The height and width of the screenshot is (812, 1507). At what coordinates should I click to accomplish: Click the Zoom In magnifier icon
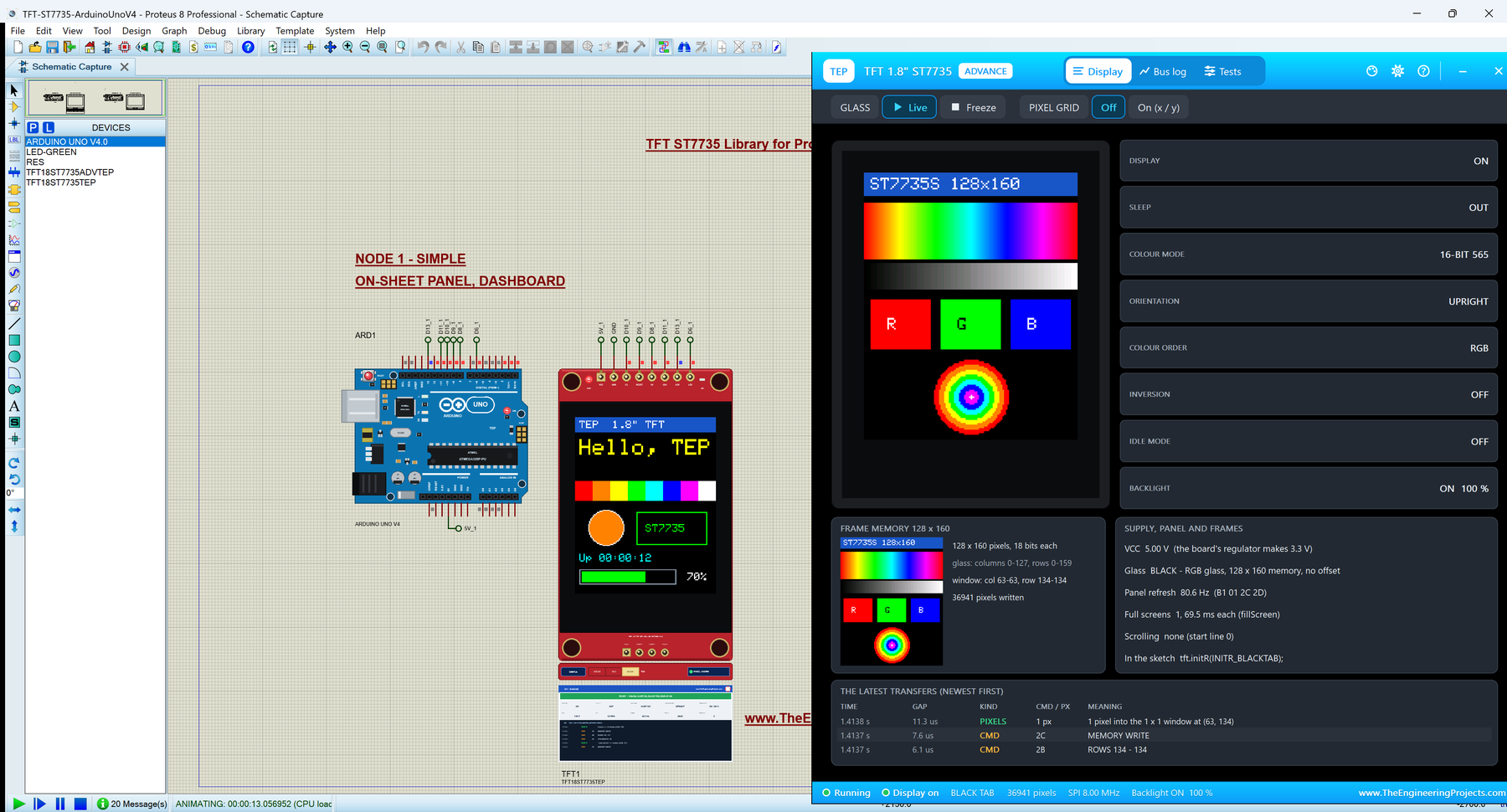(347, 48)
